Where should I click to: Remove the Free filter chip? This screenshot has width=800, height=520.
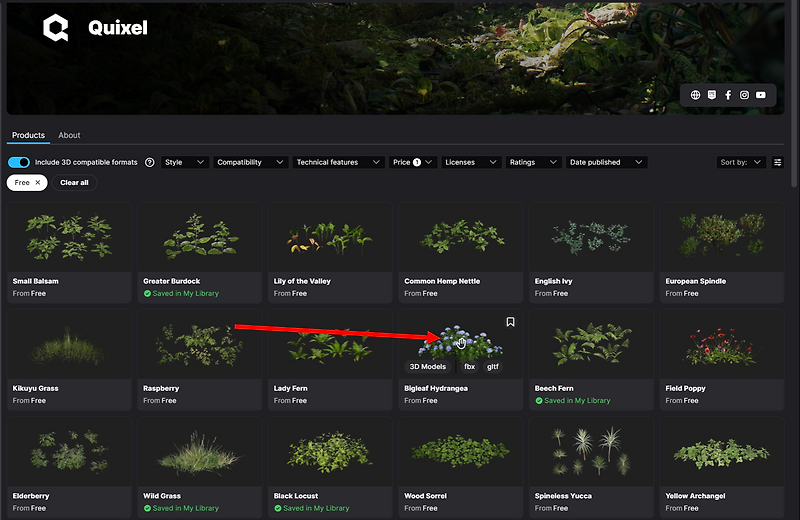click(37, 183)
